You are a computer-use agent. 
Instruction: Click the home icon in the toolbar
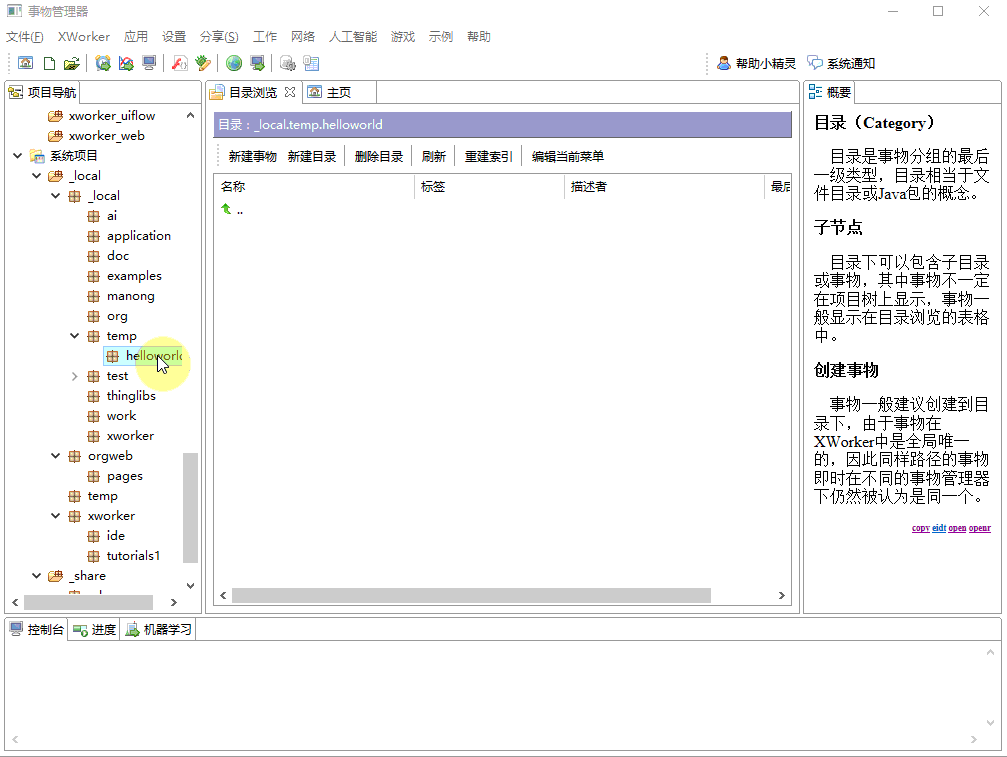pos(25,63)
